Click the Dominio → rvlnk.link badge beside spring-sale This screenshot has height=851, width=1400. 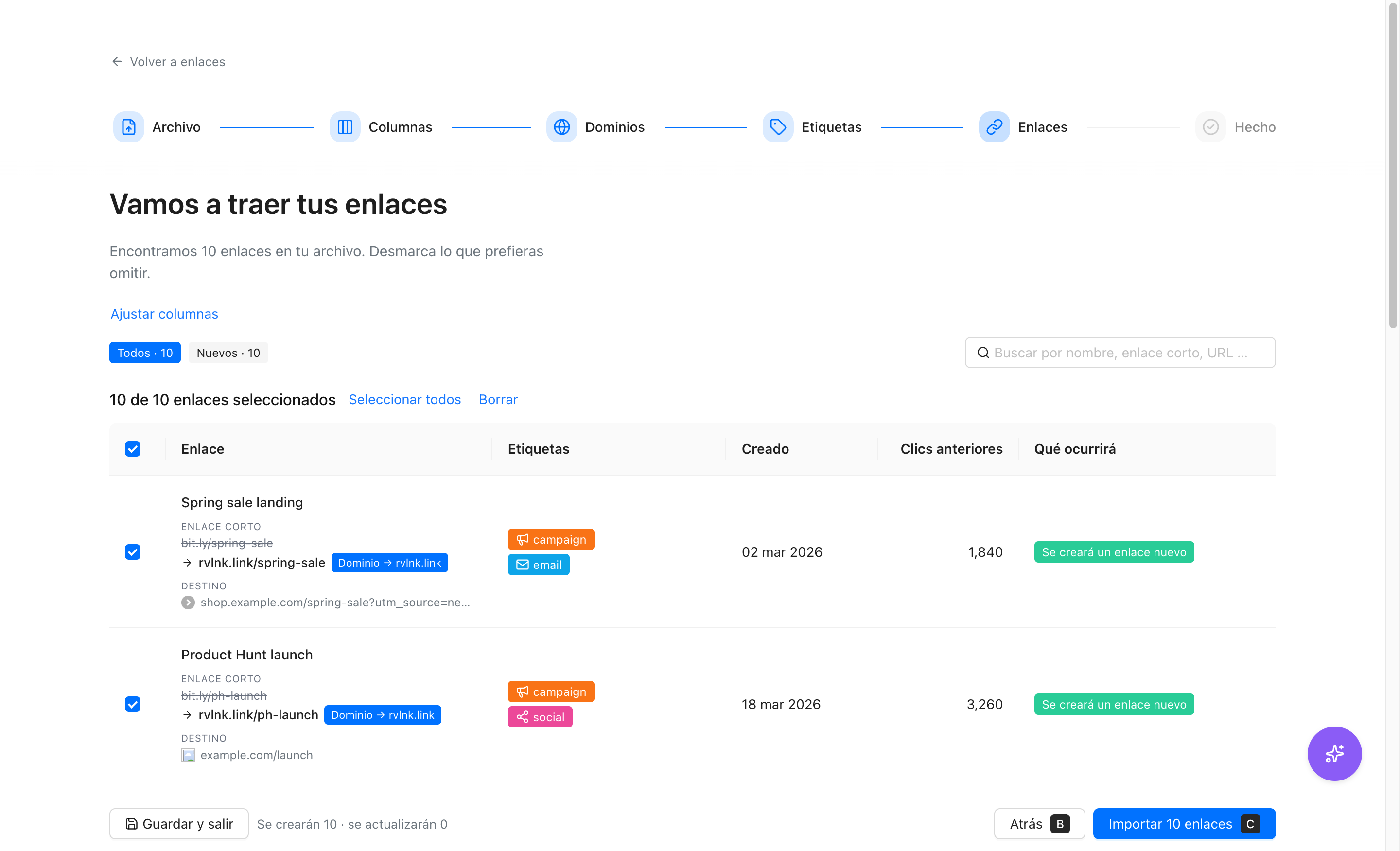pyautogui.click(x=390, y=563)
